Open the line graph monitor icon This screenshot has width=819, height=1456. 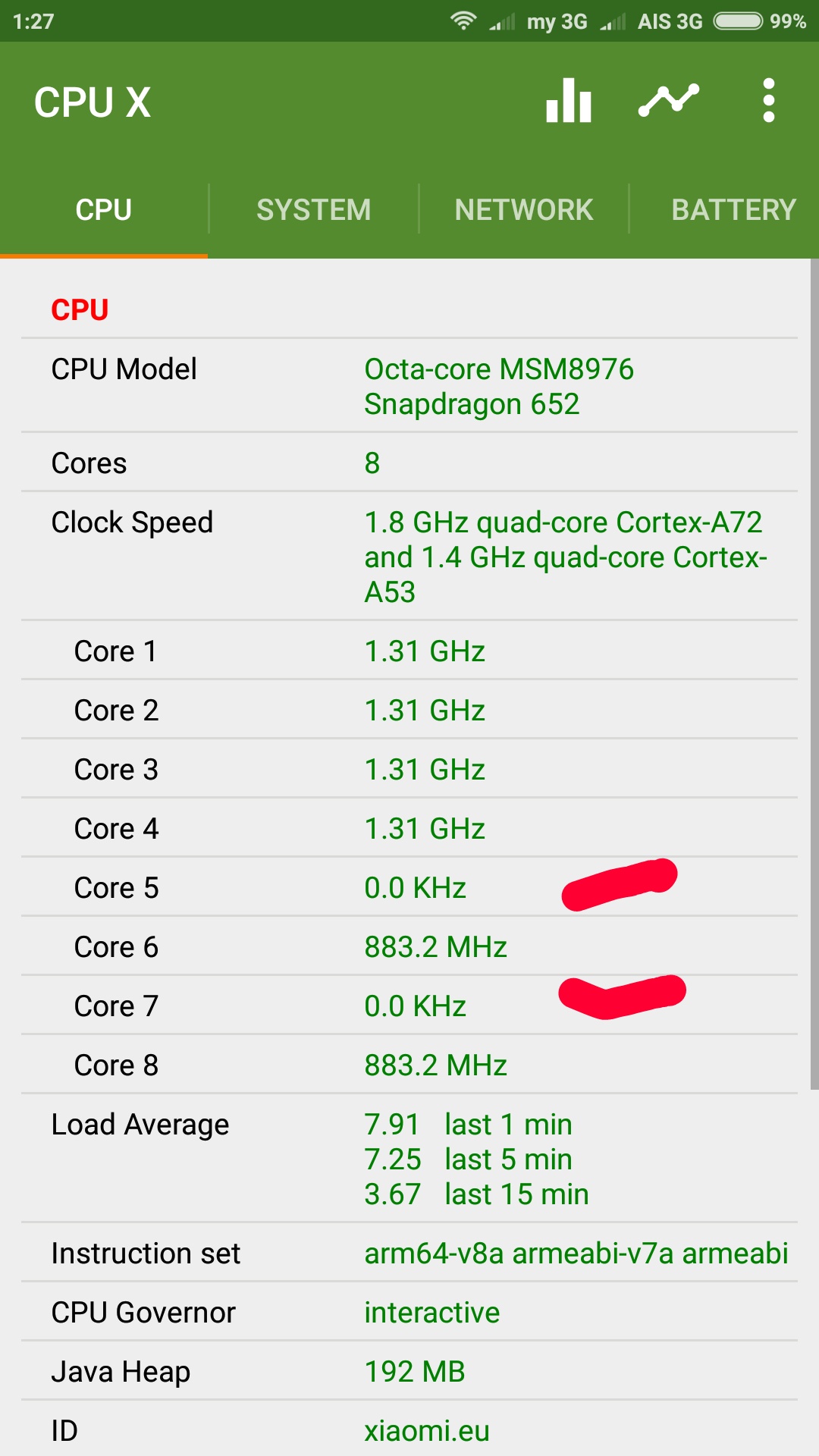[668, 100]
